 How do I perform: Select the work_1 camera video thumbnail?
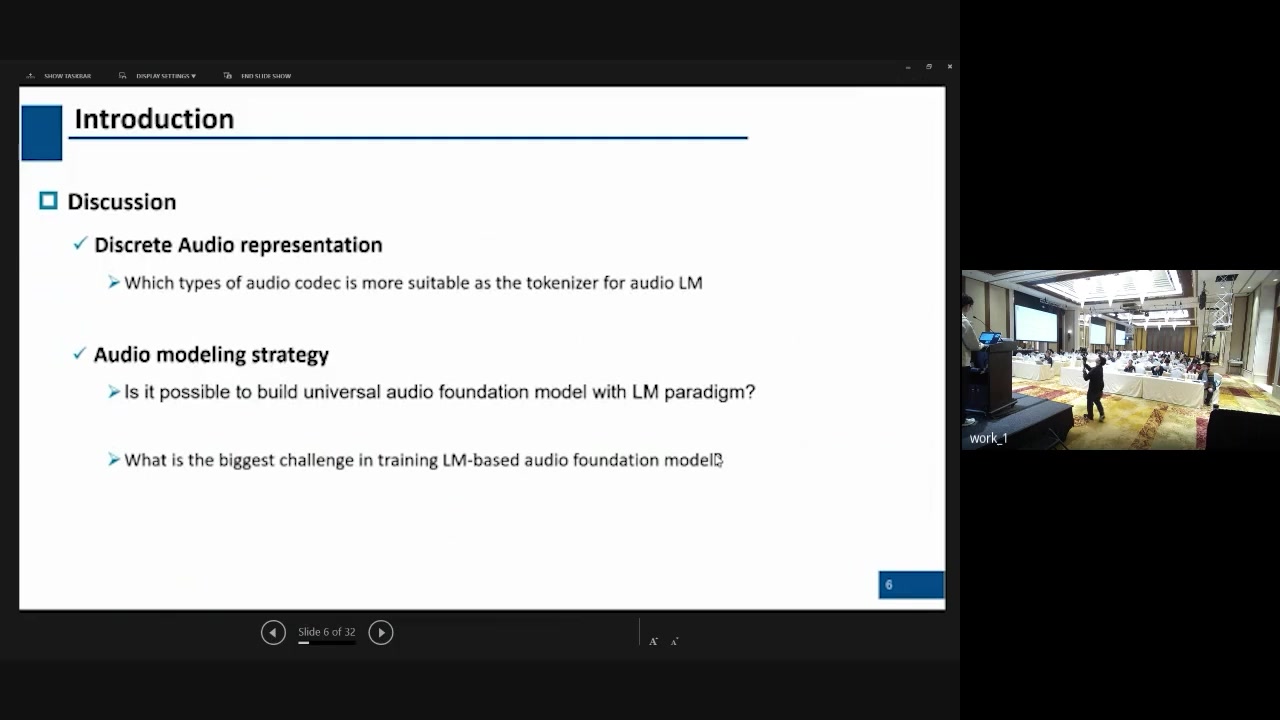[1120, 360]
